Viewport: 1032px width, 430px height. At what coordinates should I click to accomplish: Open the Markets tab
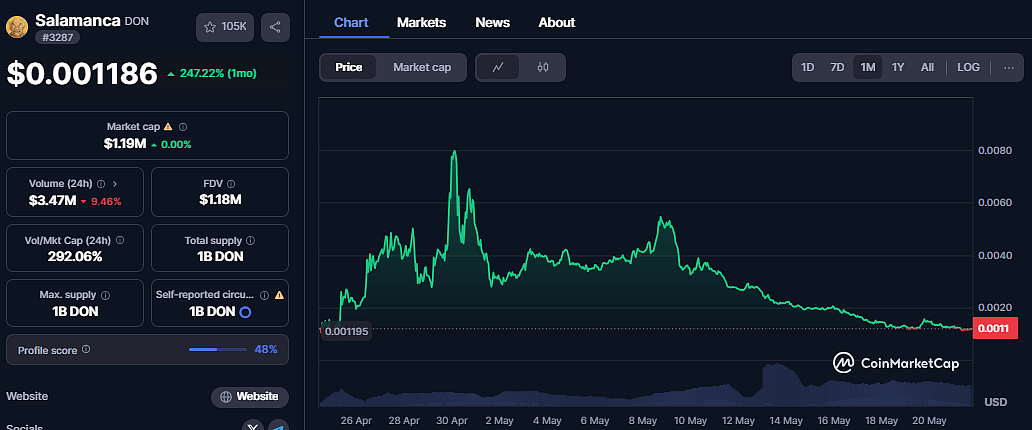(x=421, y=22)
